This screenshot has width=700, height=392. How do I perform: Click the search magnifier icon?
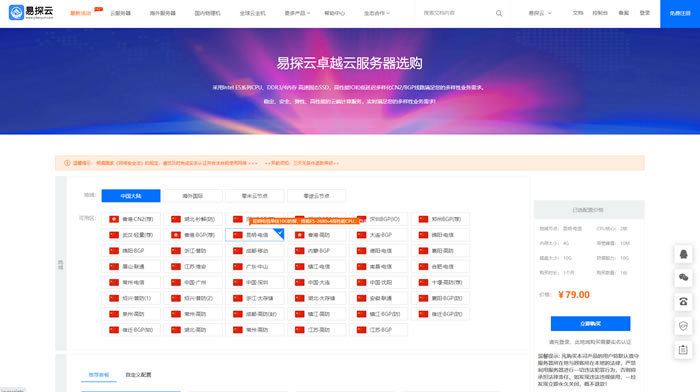(499, 13)
